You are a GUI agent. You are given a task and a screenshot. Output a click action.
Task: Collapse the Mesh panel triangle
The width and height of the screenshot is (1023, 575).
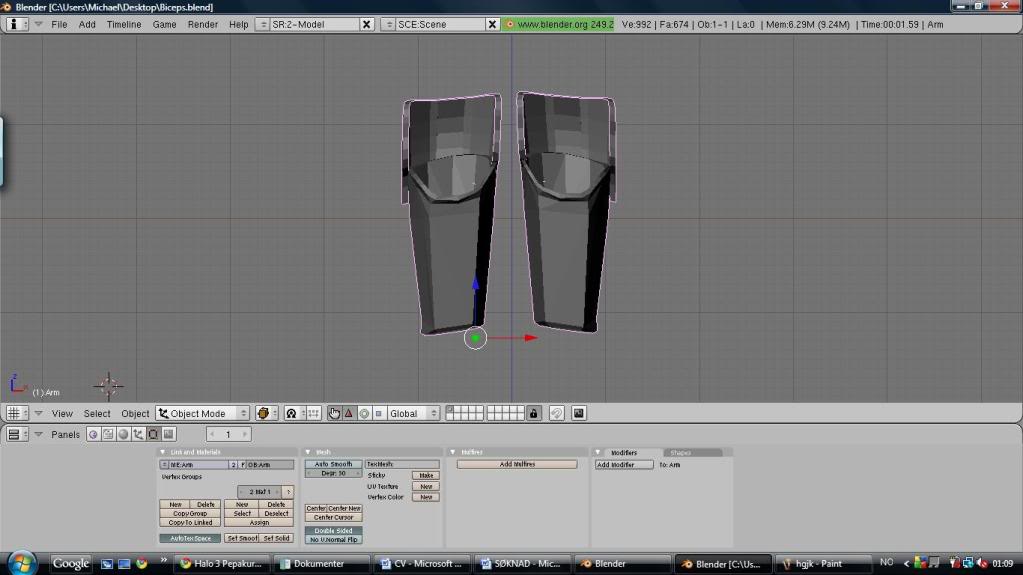coord(308,452)
